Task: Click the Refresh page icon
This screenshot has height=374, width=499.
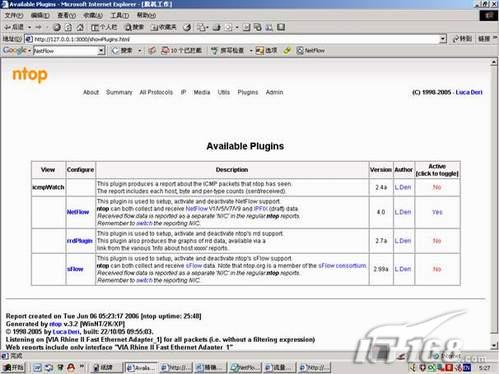Action: click(x=68, y=27)
